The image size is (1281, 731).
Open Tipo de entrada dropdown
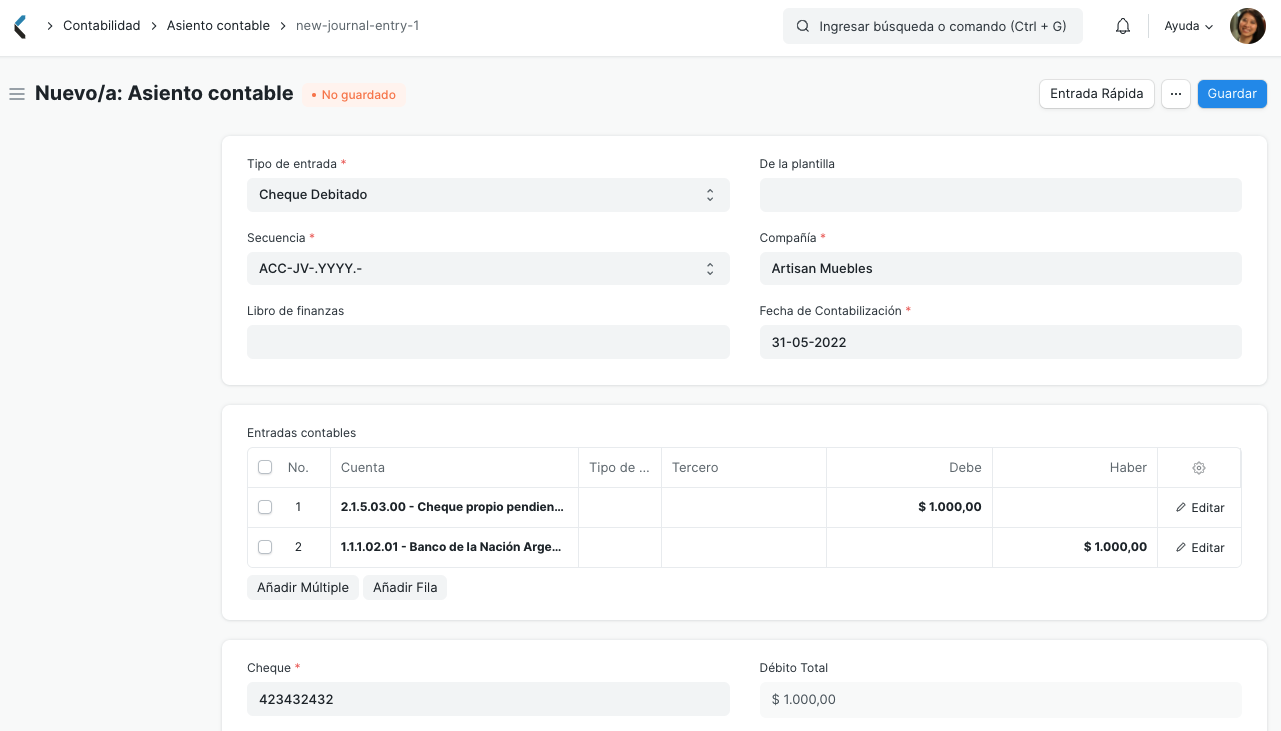click(x=488, y=195)
